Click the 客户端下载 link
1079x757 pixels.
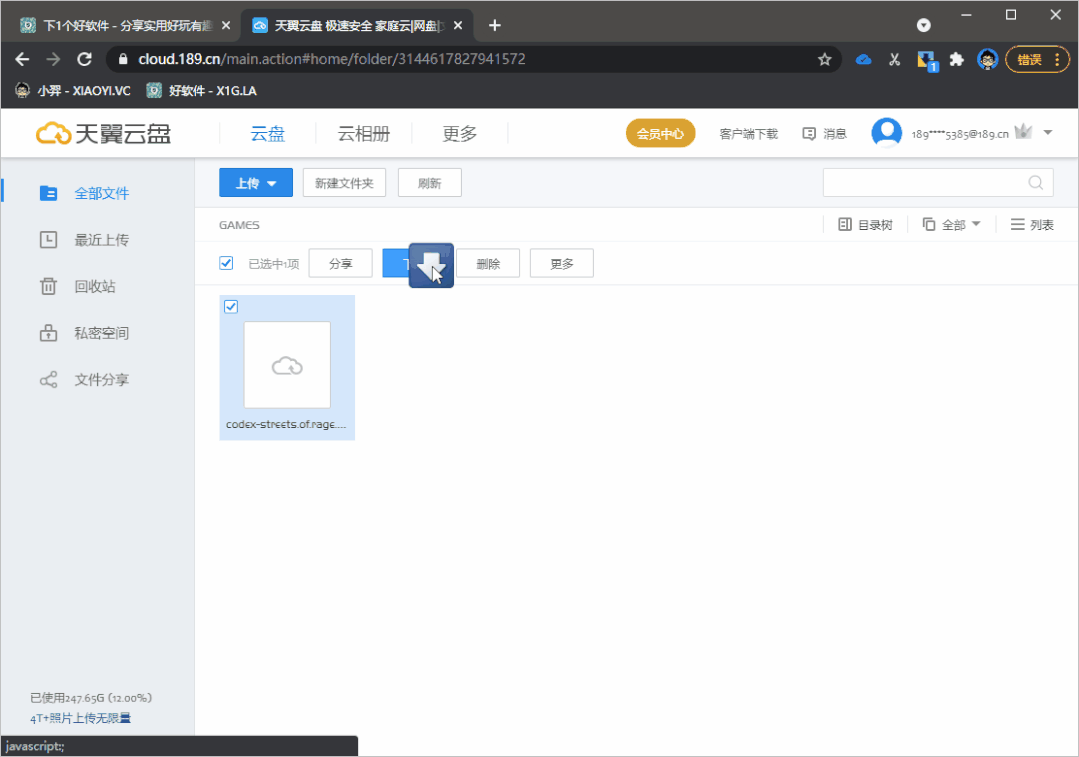pos(748,134)
